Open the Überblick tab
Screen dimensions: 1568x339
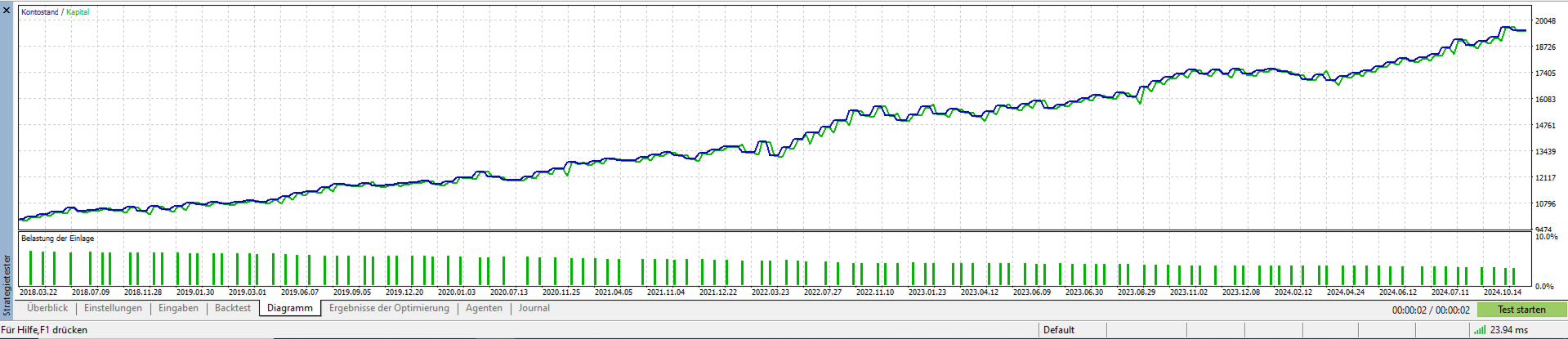coord(47,308)
